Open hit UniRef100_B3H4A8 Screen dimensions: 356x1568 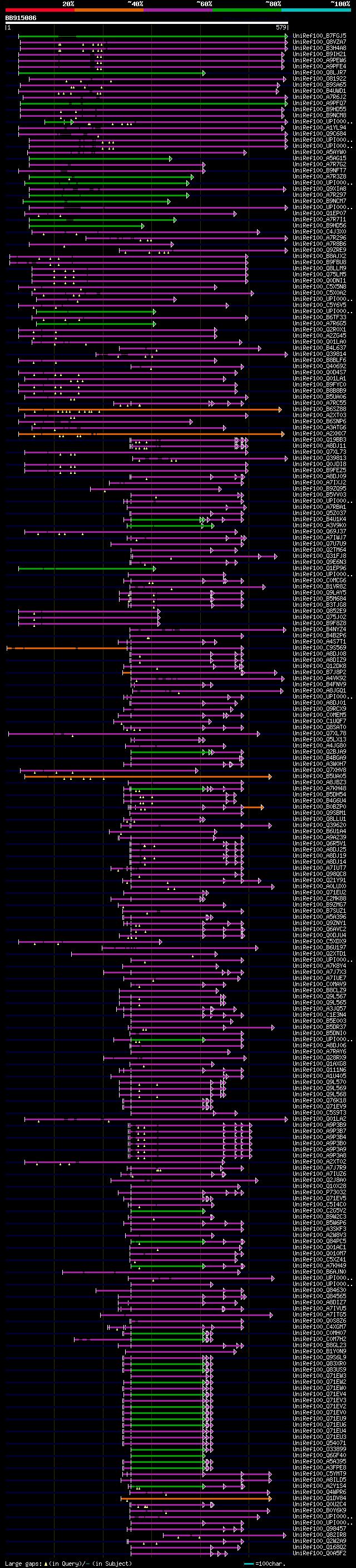[x=319, y=48]
